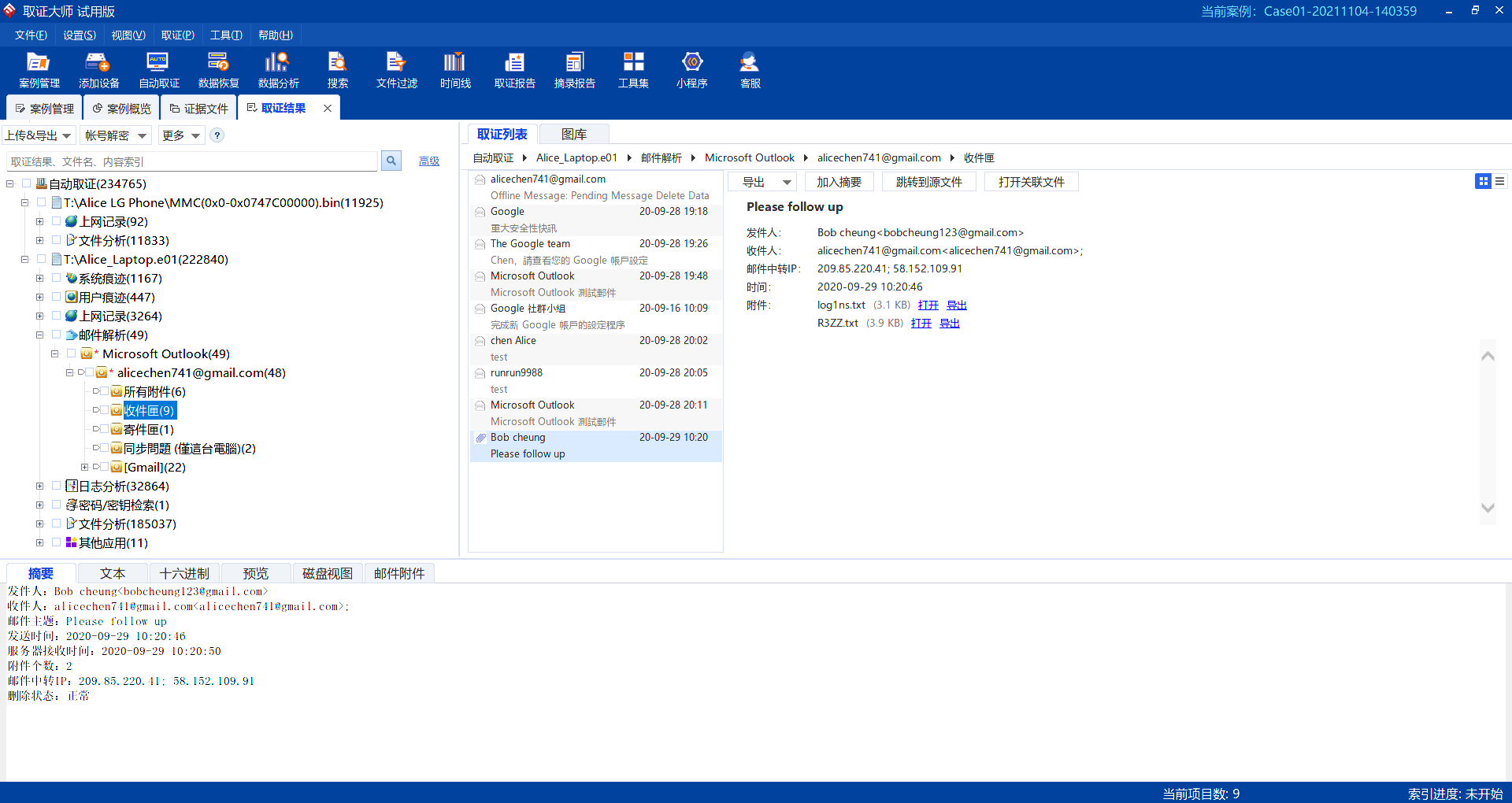Click Microsoft Outlook in the breadcrumb path
This screenshot has width=1512, height=803.
(x=749, y=157)
